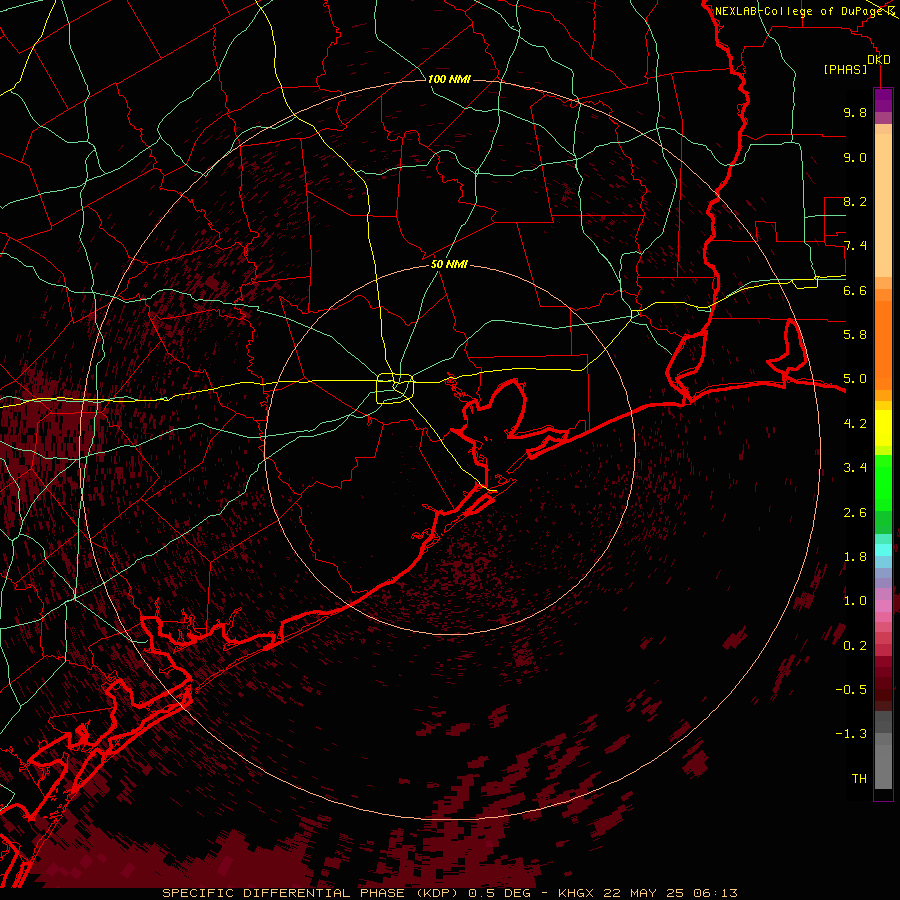Viewport: 900px width, 900px height.
Task: Click the "50 NMI" range ring label
Action: (x=449, y=265)
